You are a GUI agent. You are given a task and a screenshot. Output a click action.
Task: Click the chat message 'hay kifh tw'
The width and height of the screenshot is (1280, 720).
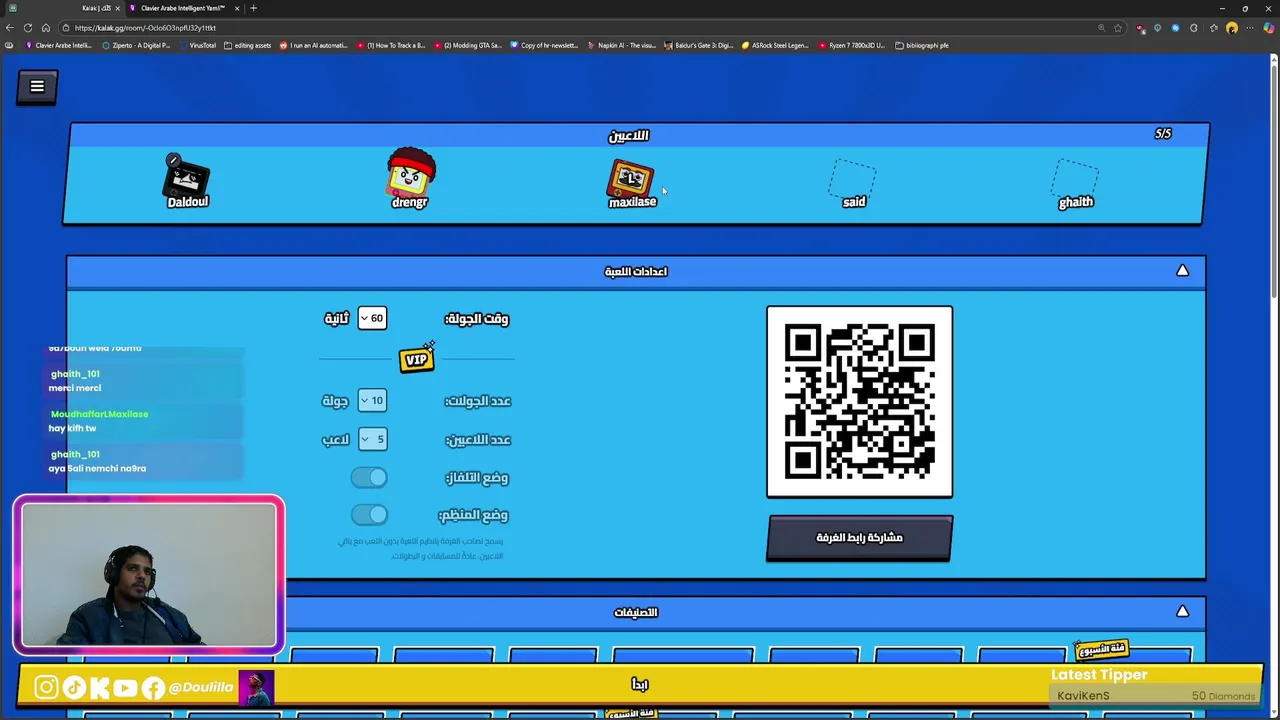pyautogui.click(x=72, y=428)
